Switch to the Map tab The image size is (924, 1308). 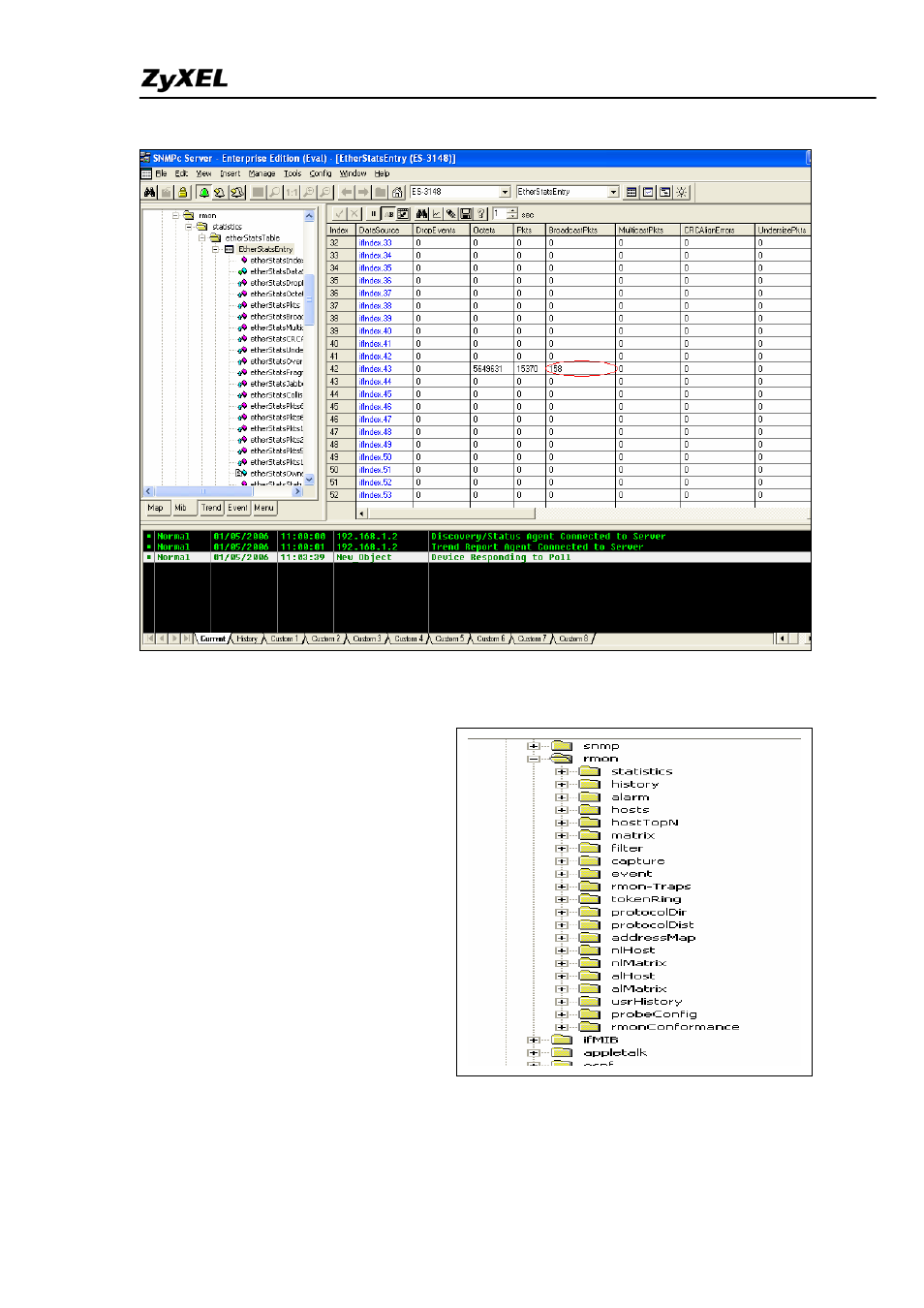[155, 508]
